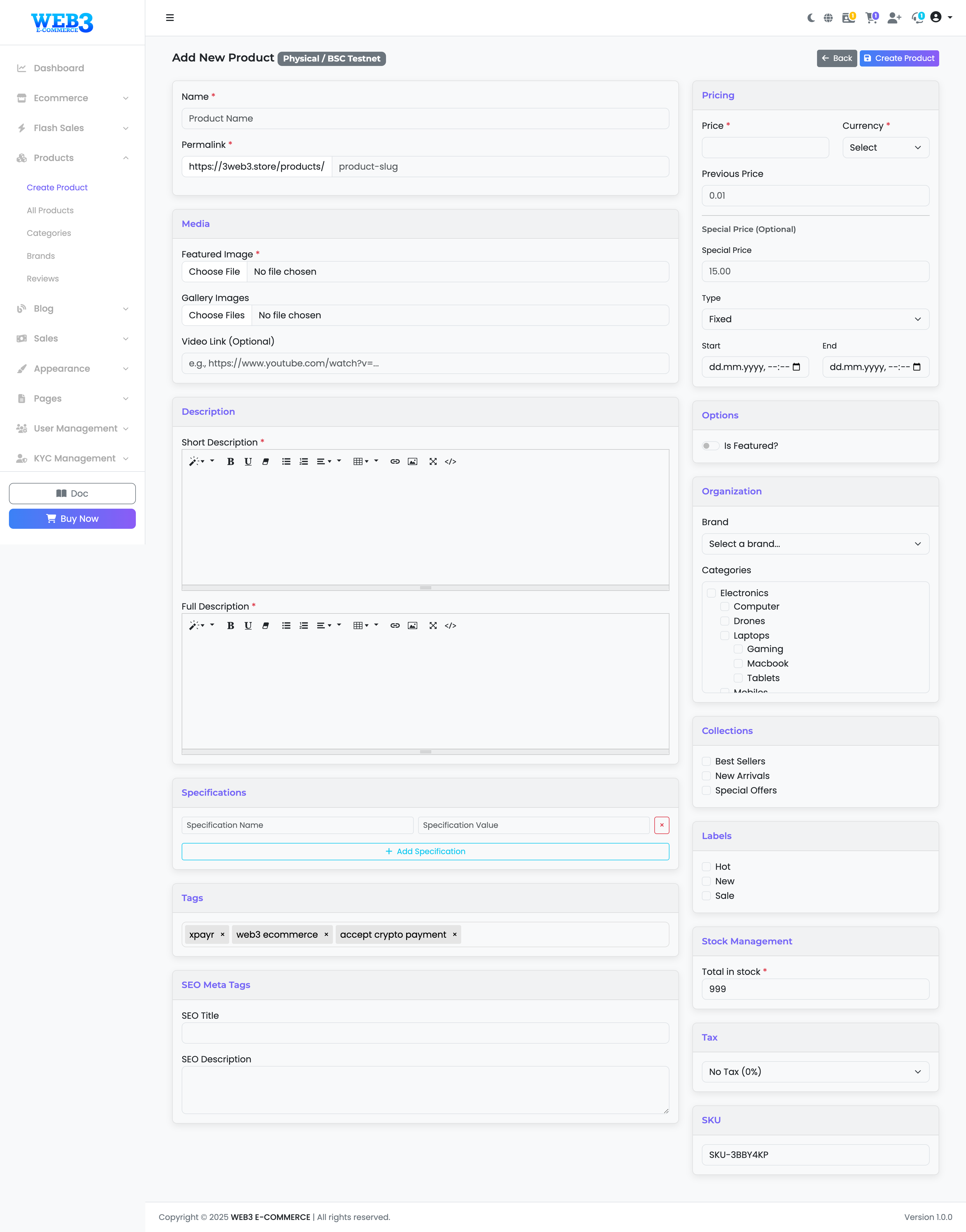This screenshot has height=1232, width=966.
Task: Open the Select a brand dropdown
Action: tap(815, 544)
